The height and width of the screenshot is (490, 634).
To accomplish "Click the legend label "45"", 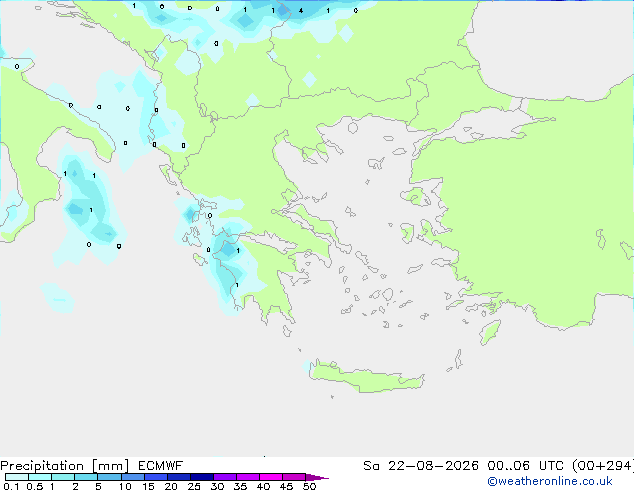I will coord(286,486).
